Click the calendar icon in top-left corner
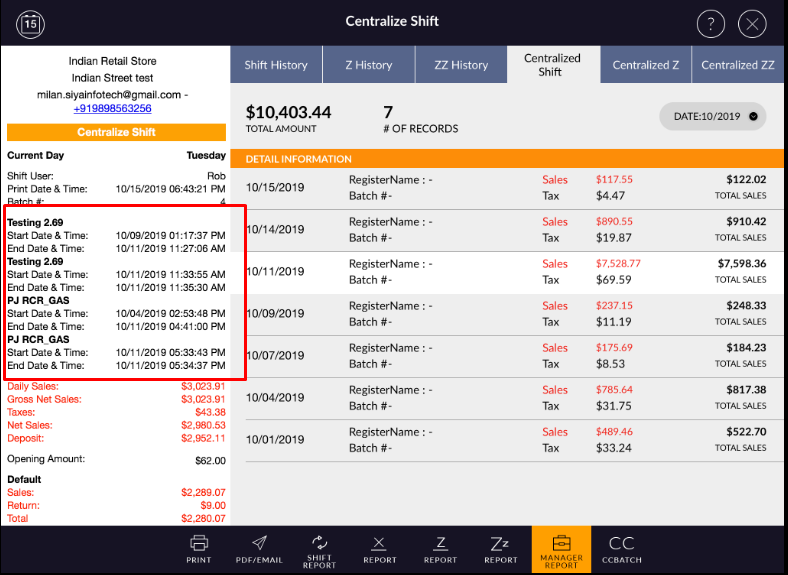The image size is (788, 575). [x=31, y=23]
